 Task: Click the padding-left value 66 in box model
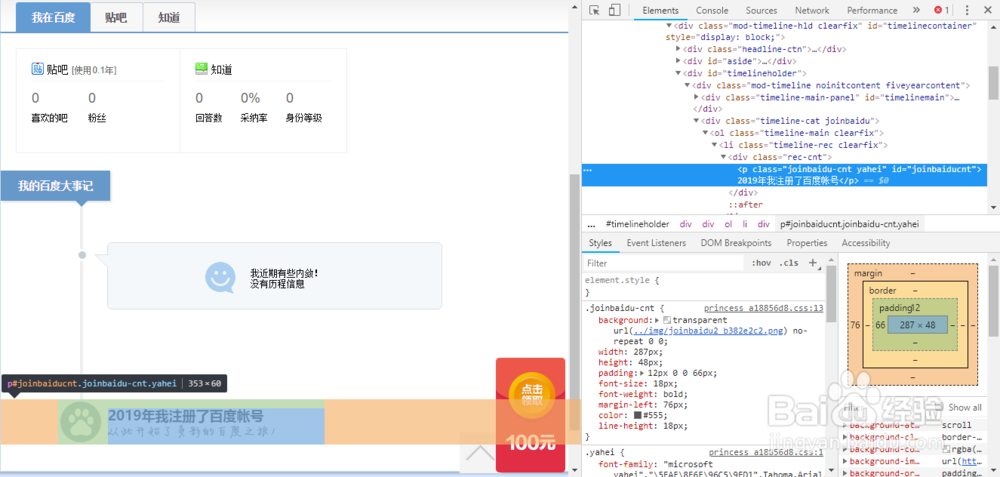(880, 325)
